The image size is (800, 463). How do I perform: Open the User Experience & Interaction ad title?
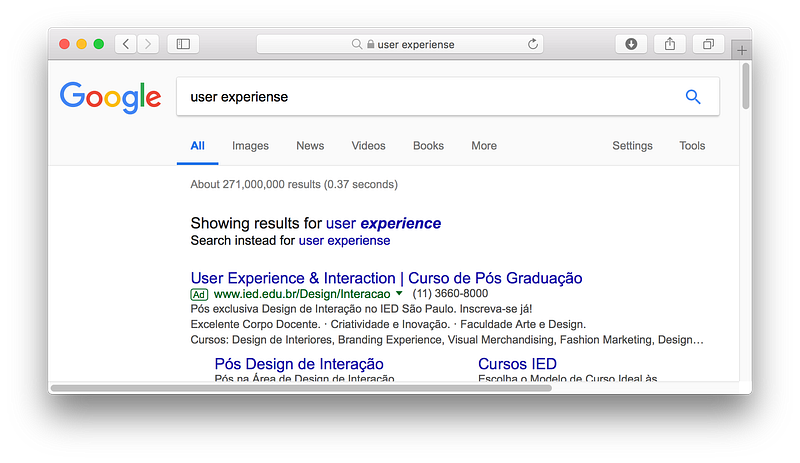386,278
